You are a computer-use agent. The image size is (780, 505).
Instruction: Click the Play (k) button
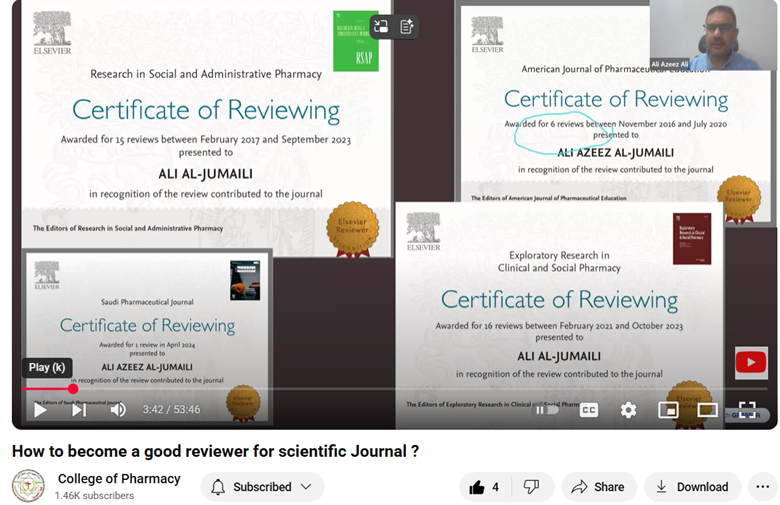pos(40,410)
